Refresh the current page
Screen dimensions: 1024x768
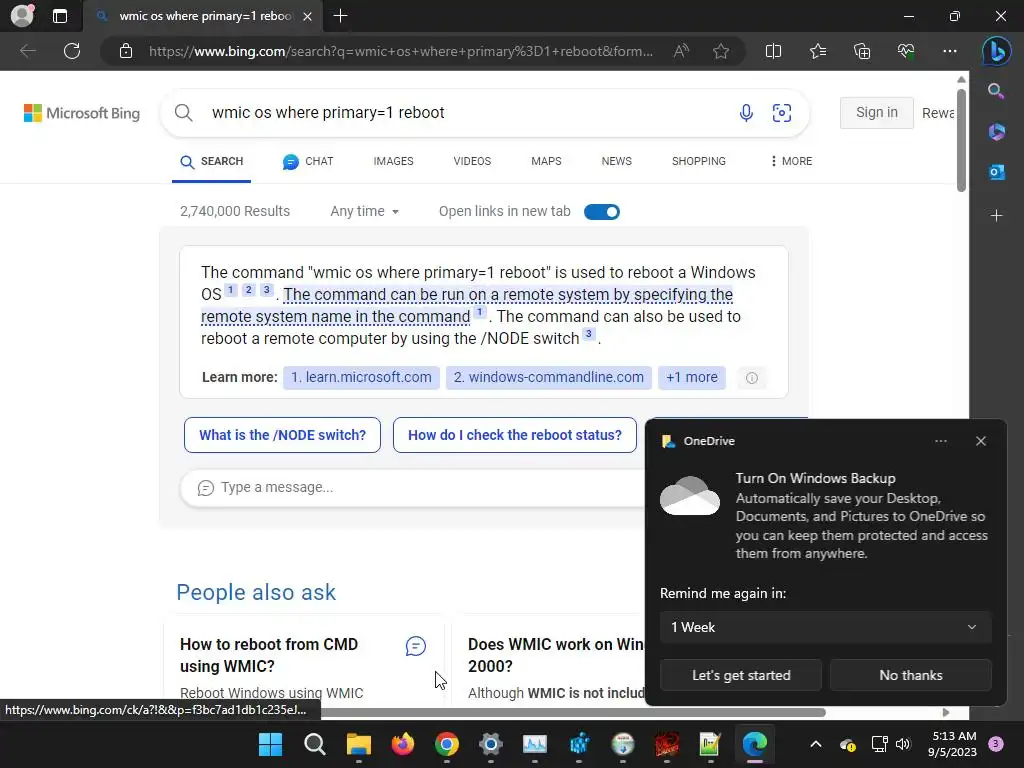[x=72, y=51]
